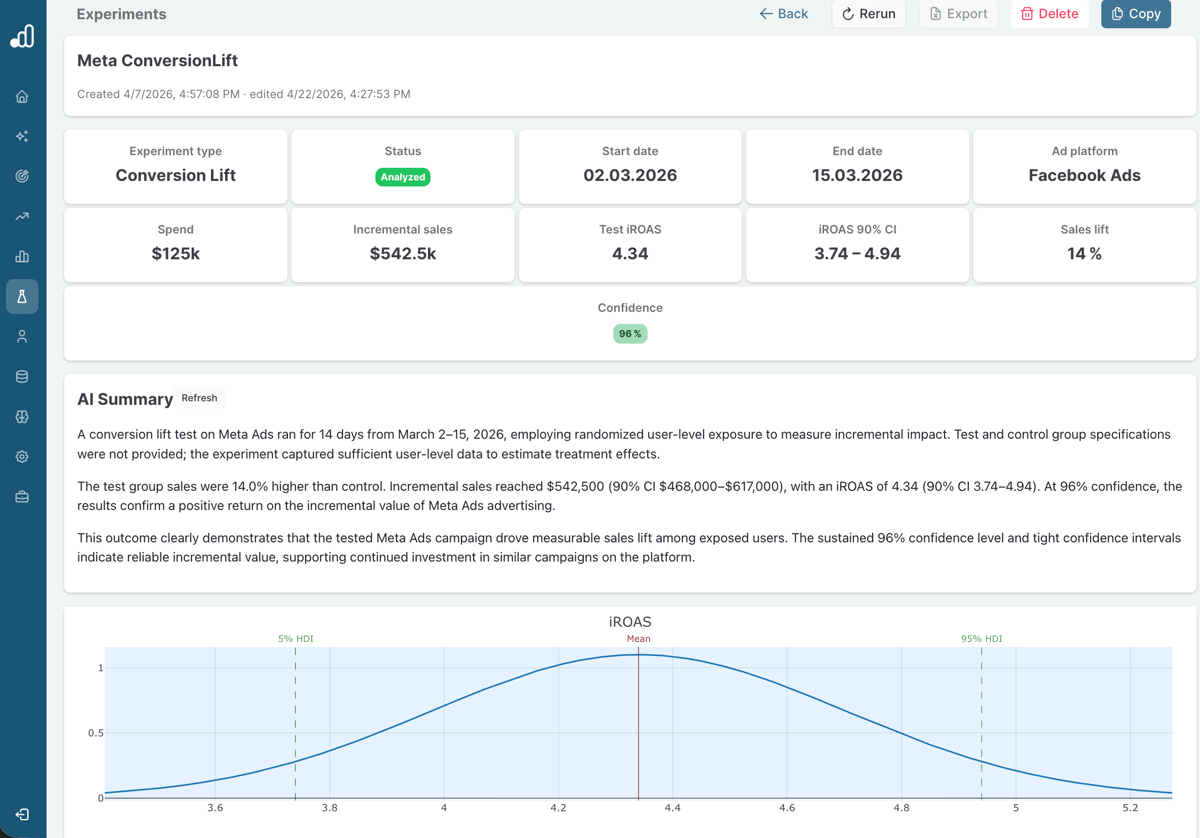Image resolution: width=1200 pixels, height=838 pixels.
Task: Click the created and edited timestamp line
Action: click(x=244, y=94)
